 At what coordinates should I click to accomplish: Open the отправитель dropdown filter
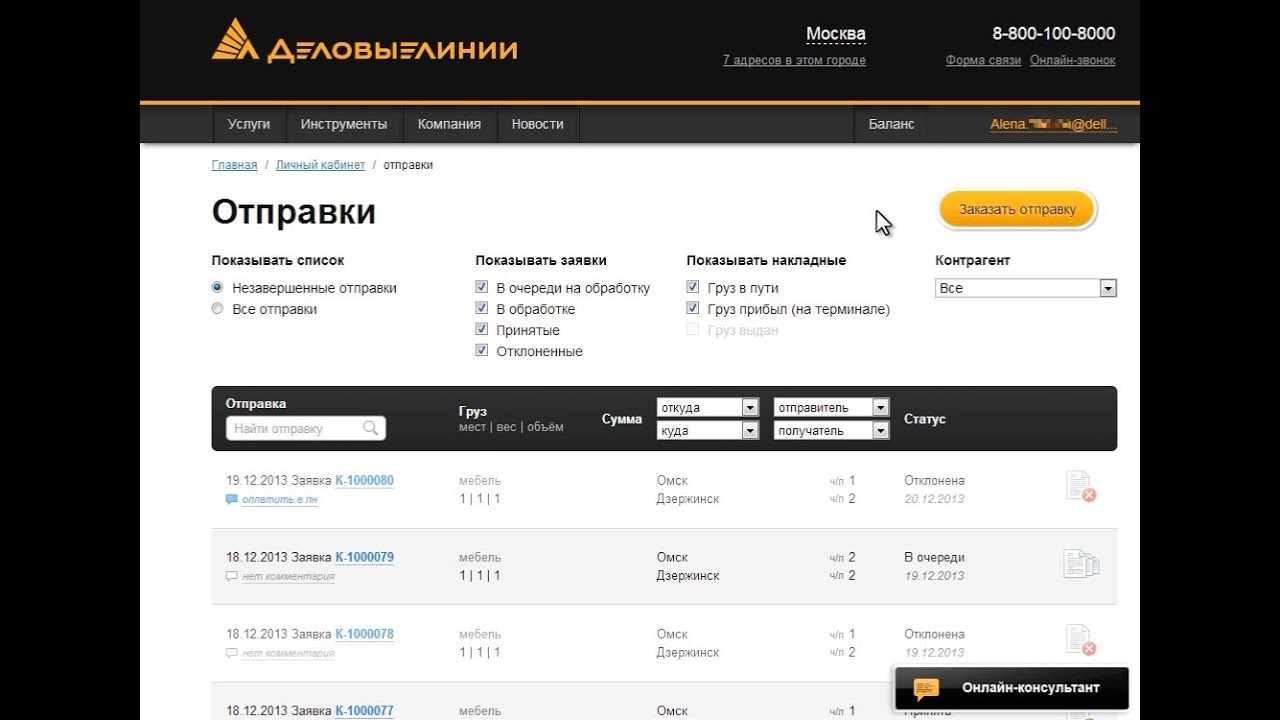(832, 407)
